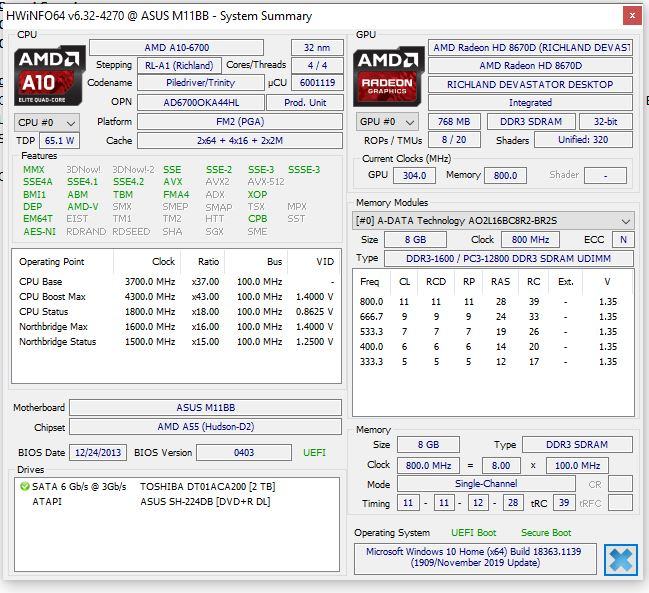
Task: Click the RICHLAND DEVASTATOR DESKTOP field
Action: (x=530, y=84)
